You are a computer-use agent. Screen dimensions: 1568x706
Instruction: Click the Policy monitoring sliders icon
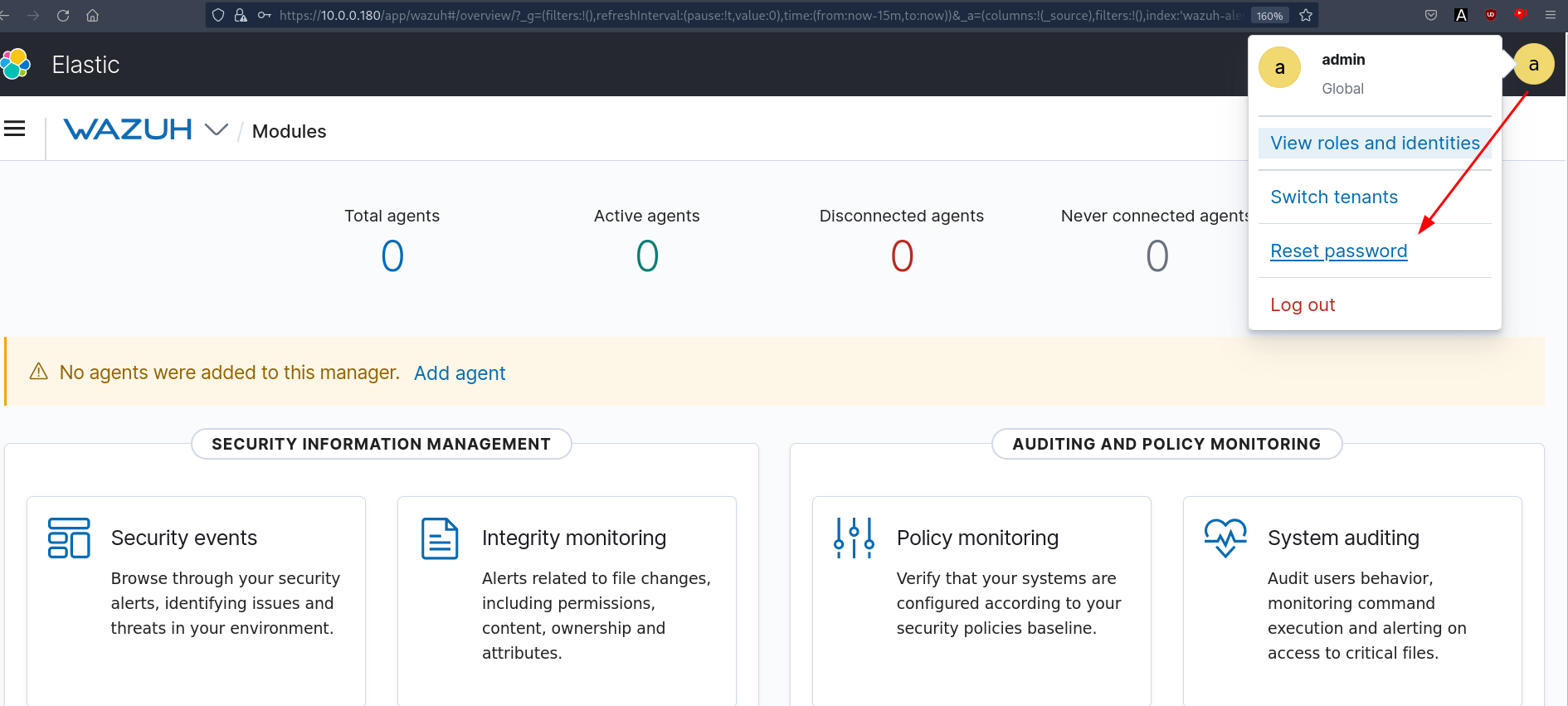click(x=854, y=538)
